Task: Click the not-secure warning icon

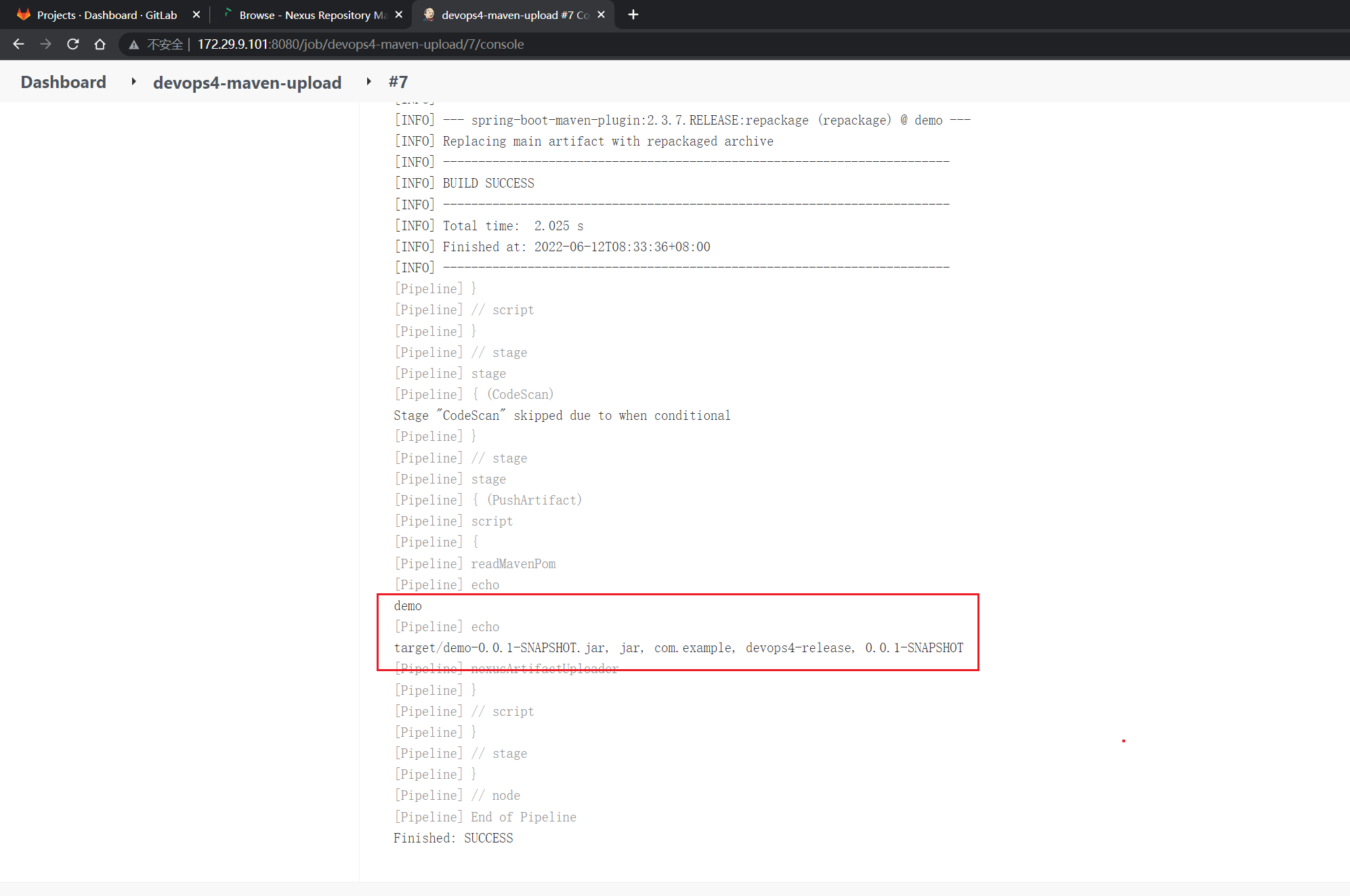Action: [x=134, y=45]
